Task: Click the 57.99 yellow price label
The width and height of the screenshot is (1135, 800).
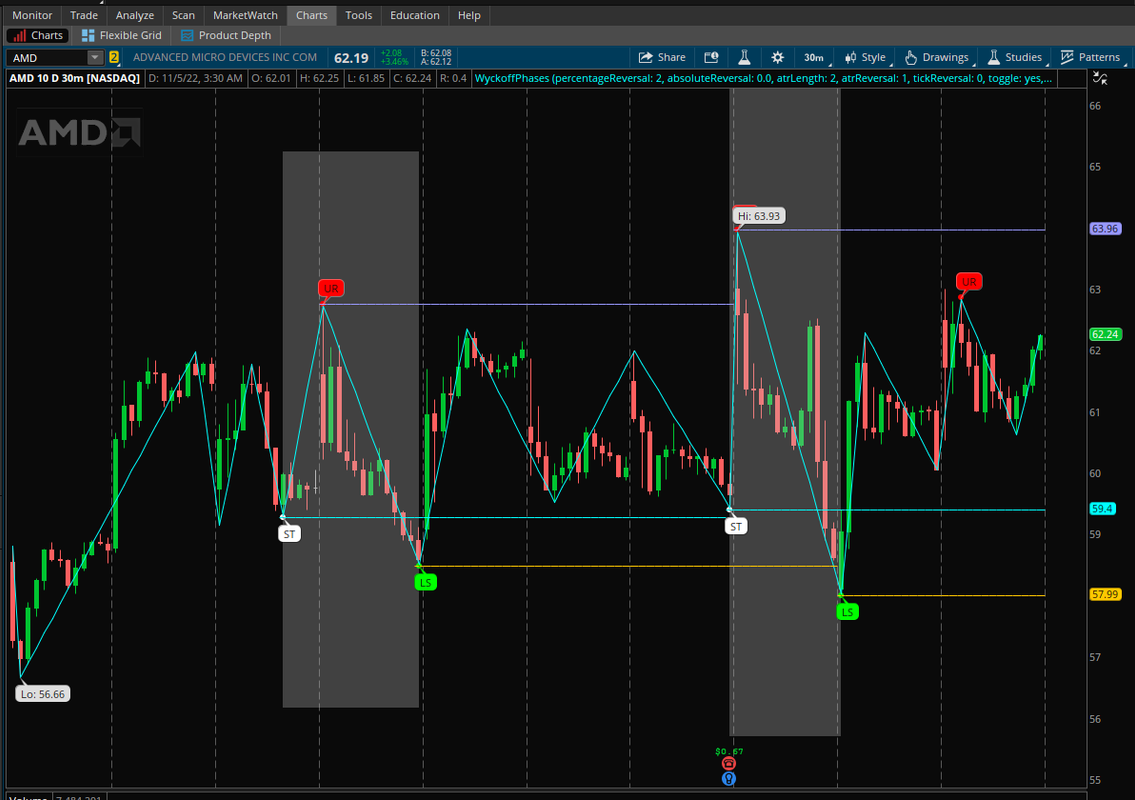Action: pyautogui.click(x=1105, y=594)
